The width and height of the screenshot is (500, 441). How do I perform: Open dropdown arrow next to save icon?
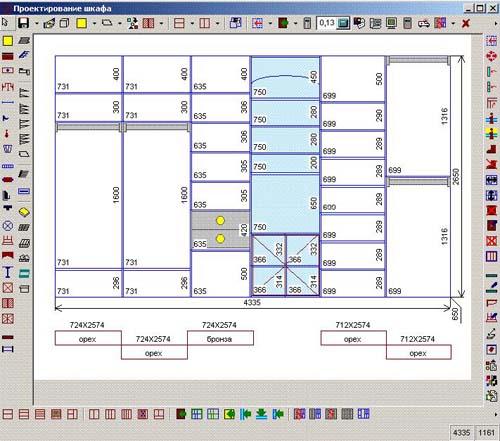click(36, 23)
